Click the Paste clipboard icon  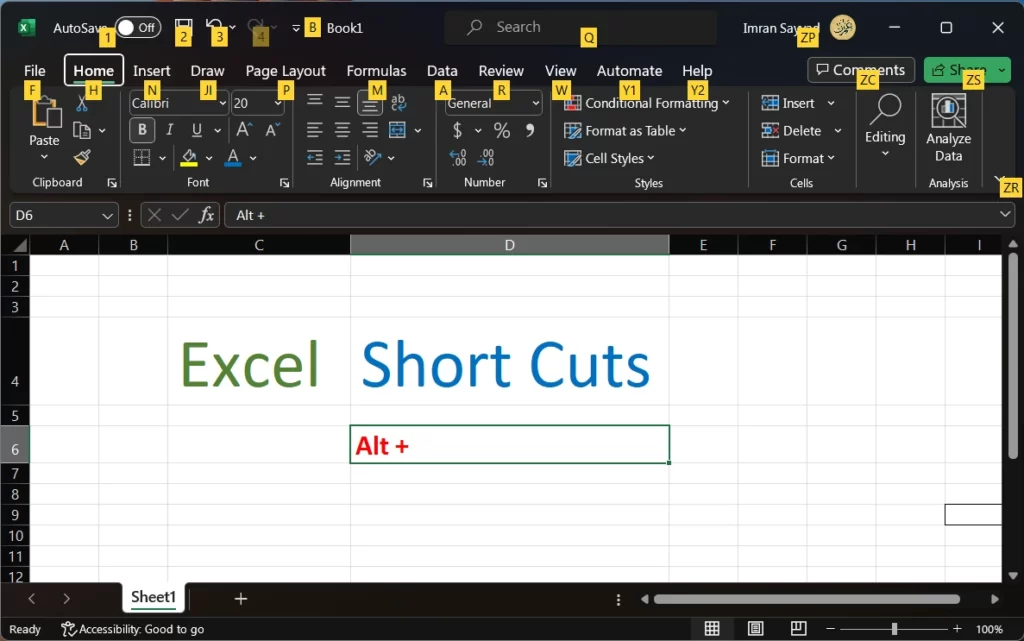point(46,113)
